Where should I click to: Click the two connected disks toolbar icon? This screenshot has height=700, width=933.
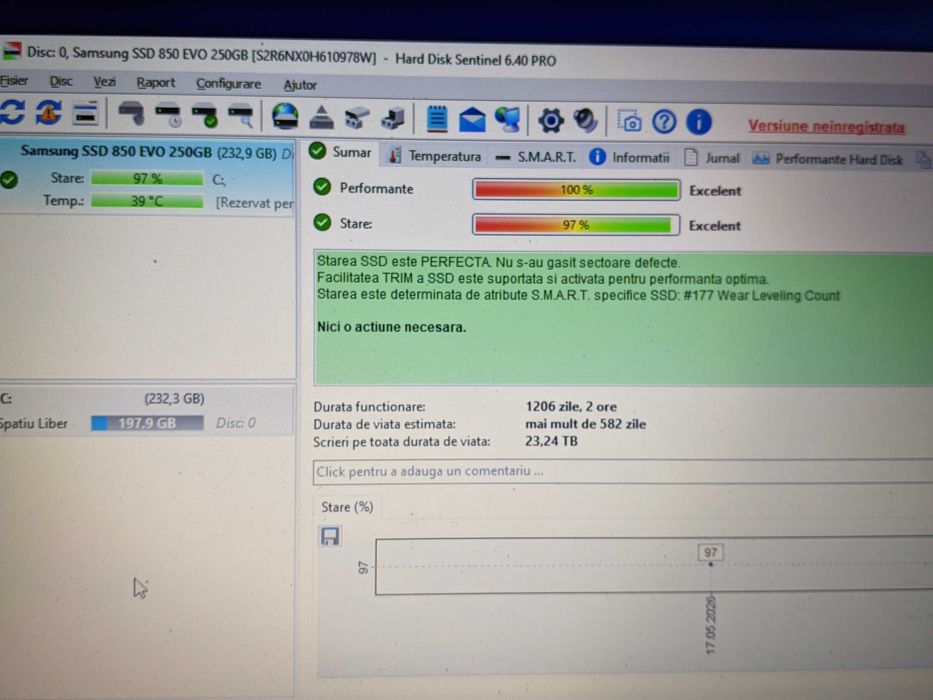pyautogui.click(x=357, y=118)
